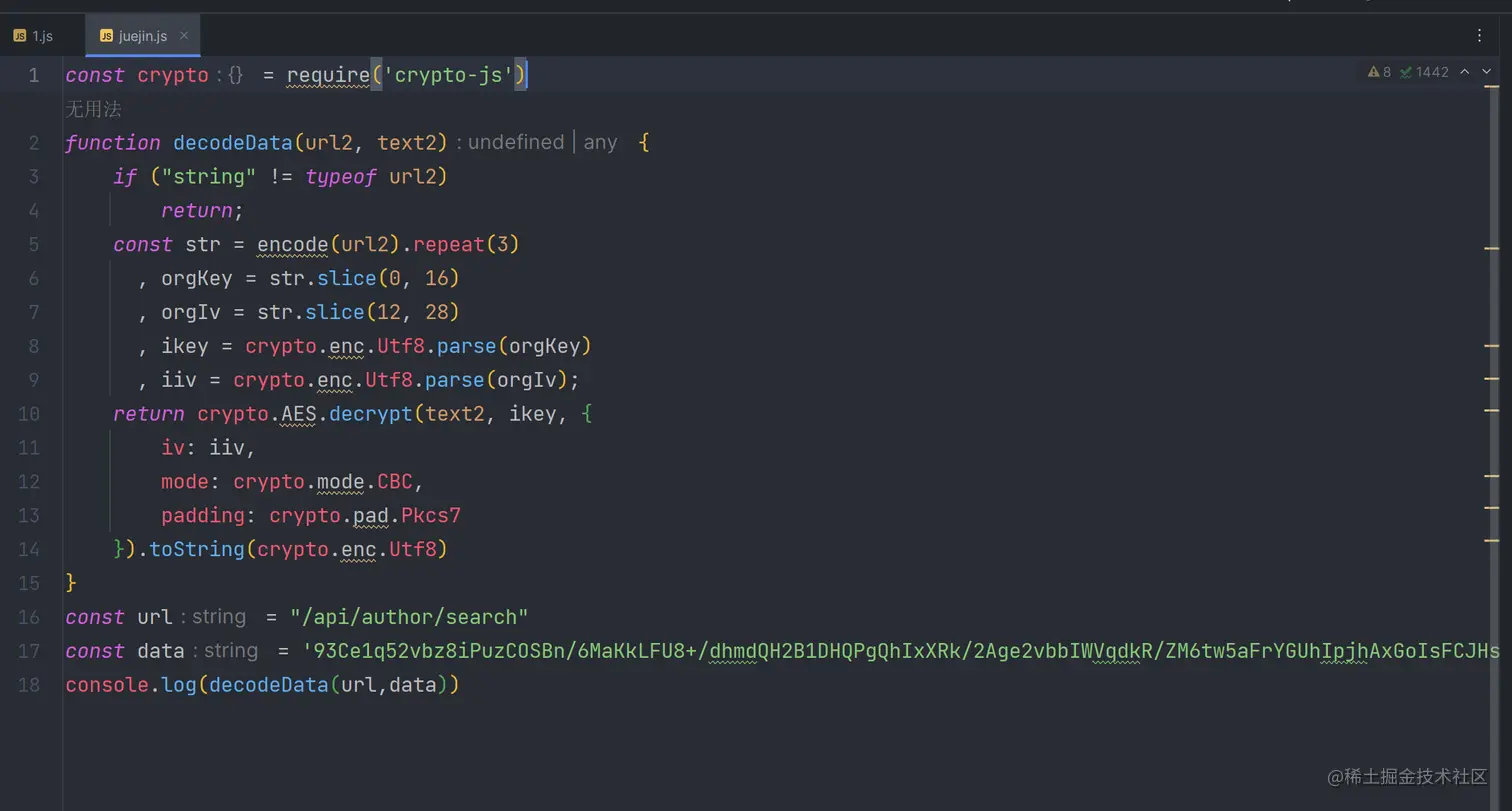Close the juejin.js tab
Image resolution: width=1512 pixels, height=811 pixels.
pos(184,35)
